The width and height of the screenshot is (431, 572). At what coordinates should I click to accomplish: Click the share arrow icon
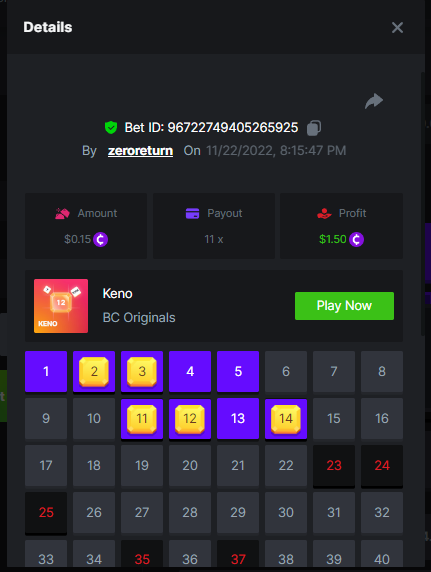click(x=374, y=101)
